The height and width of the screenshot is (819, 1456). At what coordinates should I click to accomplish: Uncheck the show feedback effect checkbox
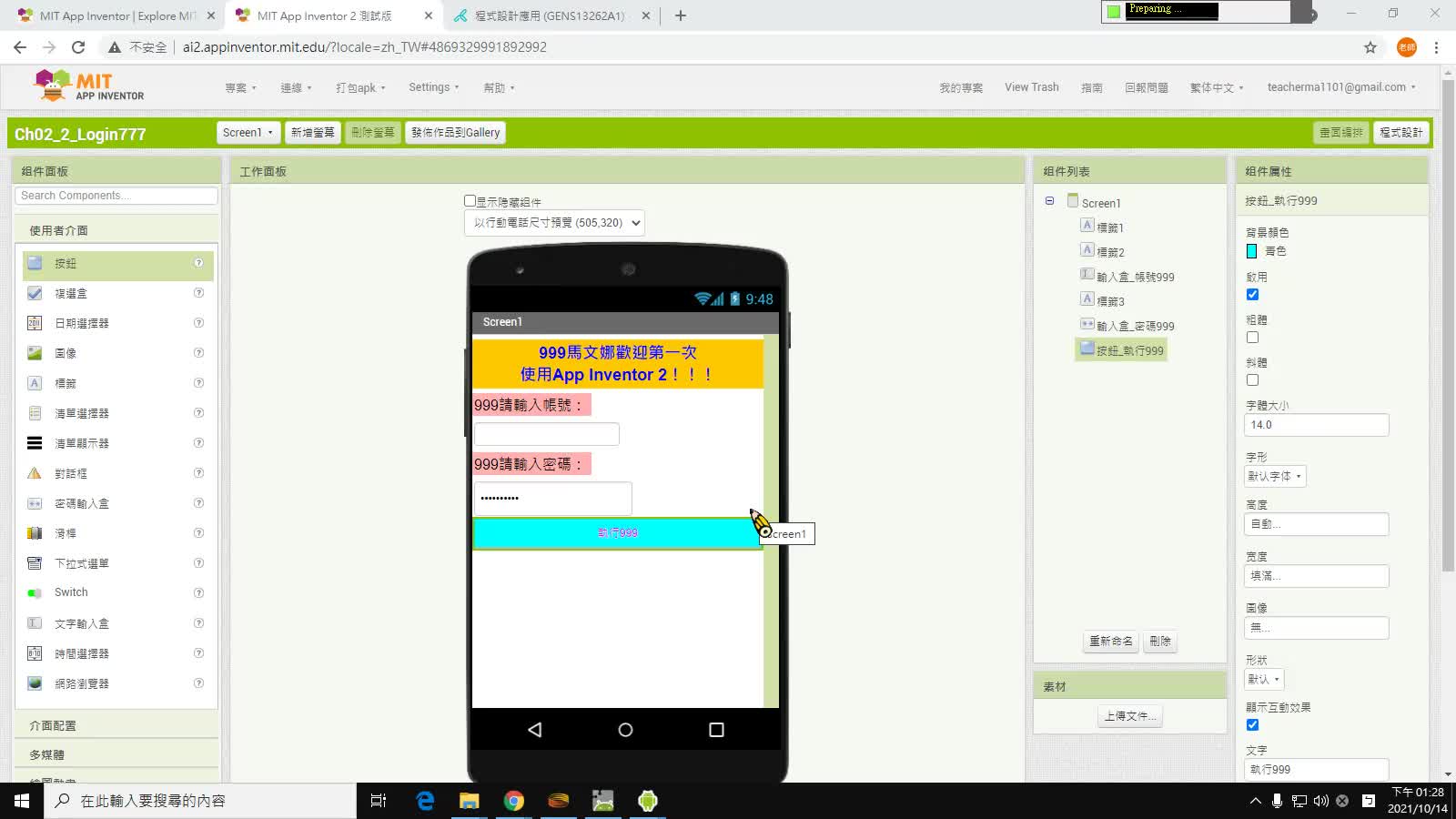[x=1252, y=724]
